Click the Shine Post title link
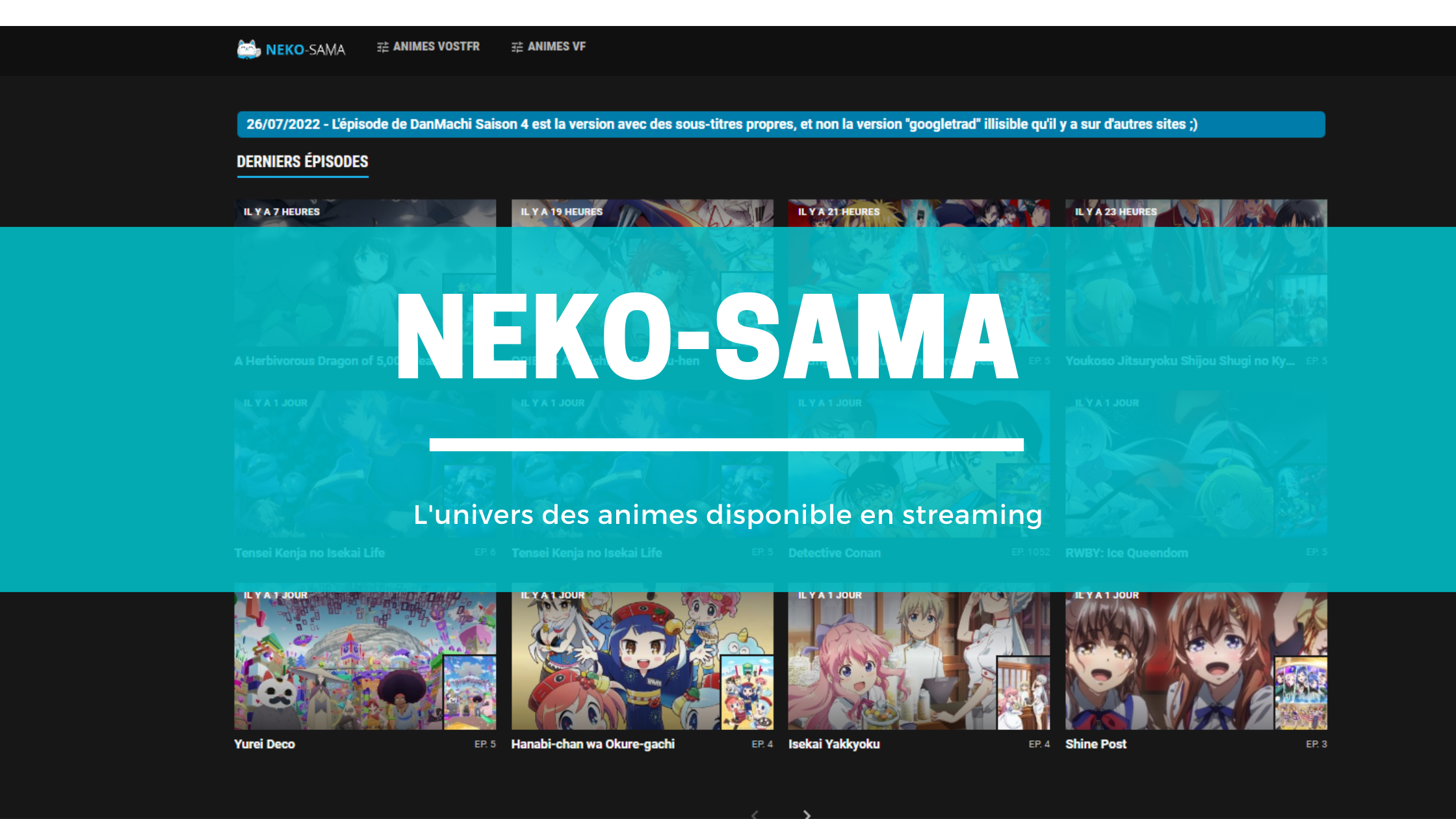Viewport: 1456px width, 819px height. click(x=1096, y=744)
